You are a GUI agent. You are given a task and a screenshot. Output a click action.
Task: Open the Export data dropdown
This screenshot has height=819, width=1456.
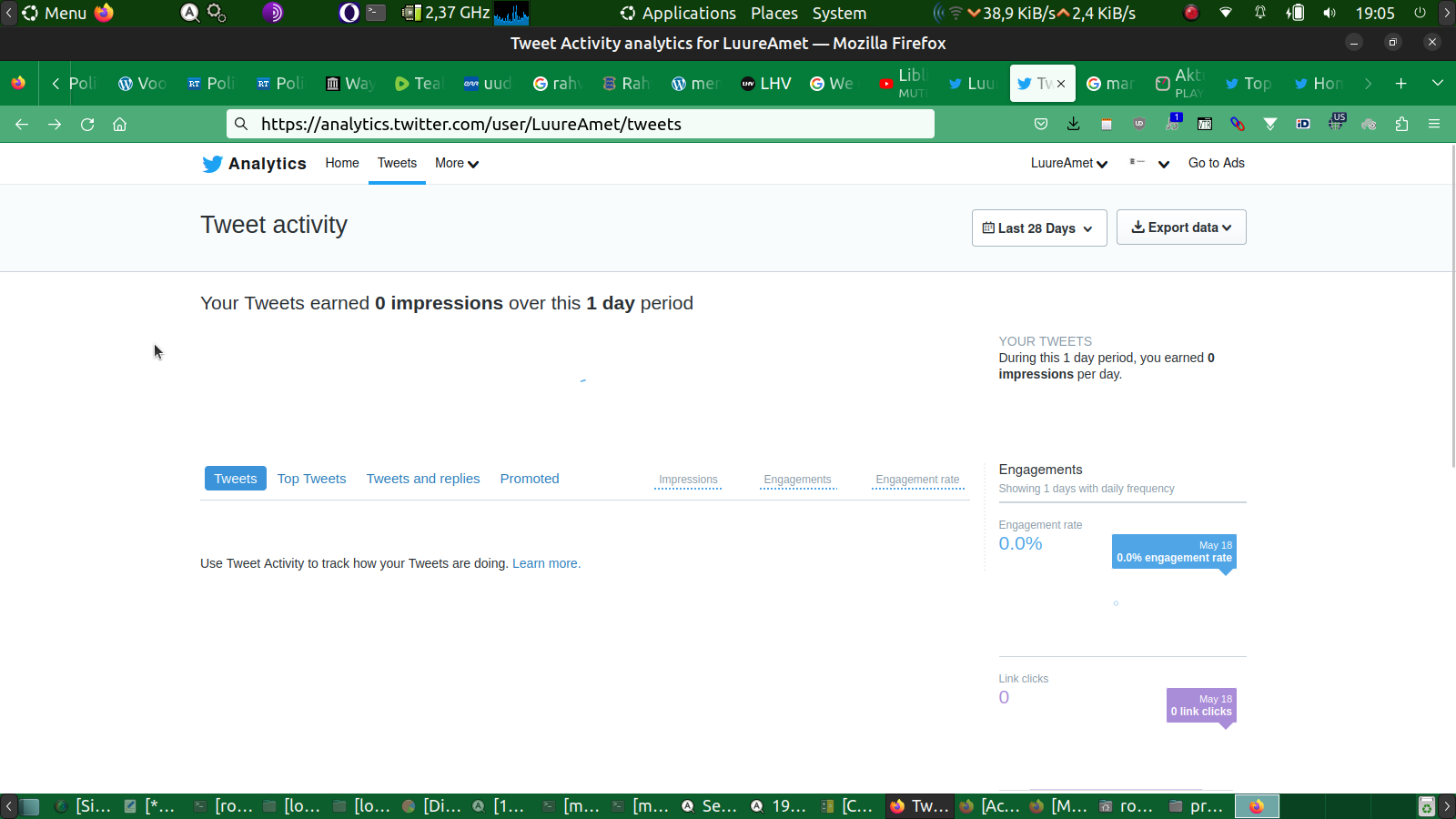click(1181, 227)
